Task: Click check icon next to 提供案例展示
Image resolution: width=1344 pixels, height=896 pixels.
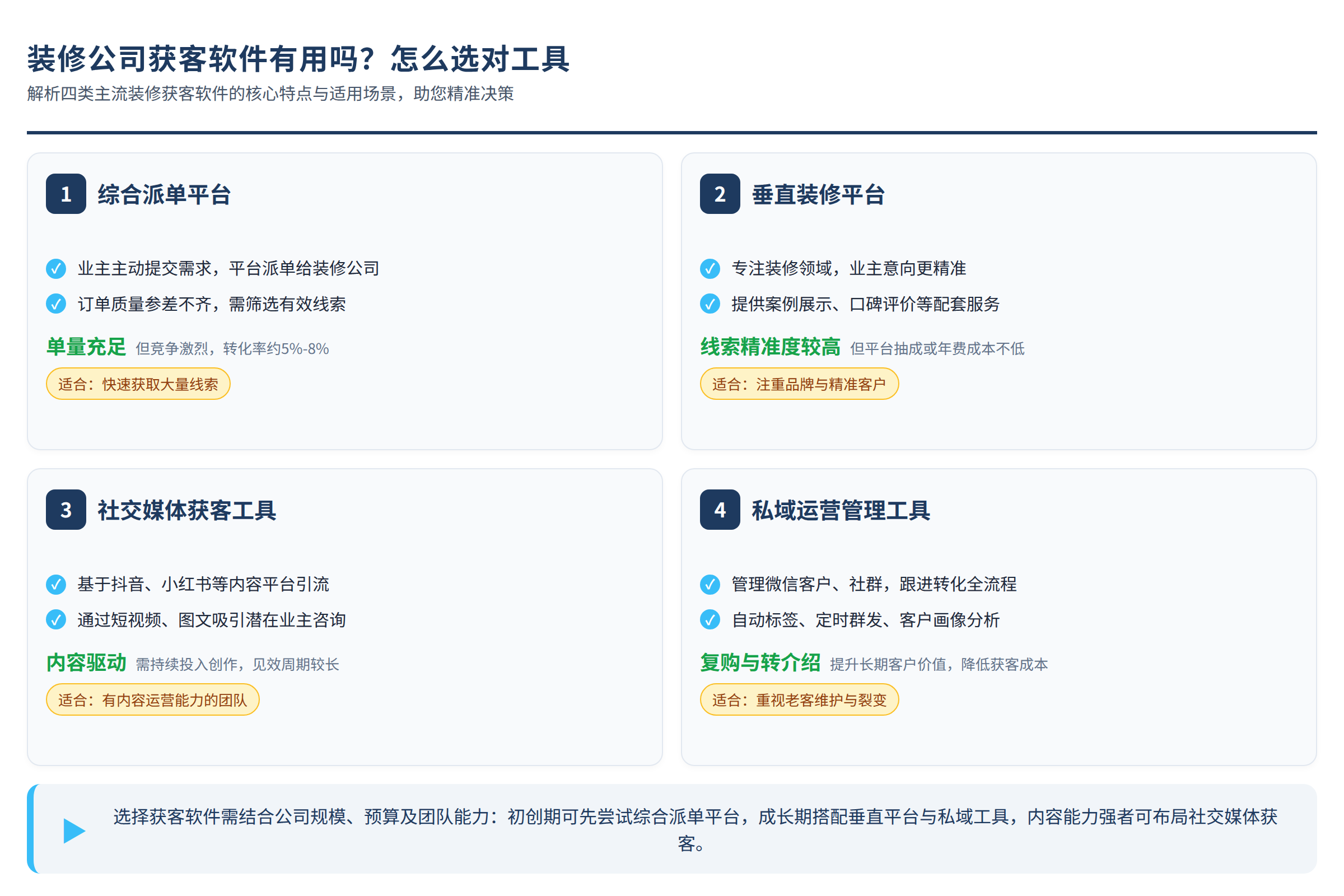Action: (x=710, y=304)
